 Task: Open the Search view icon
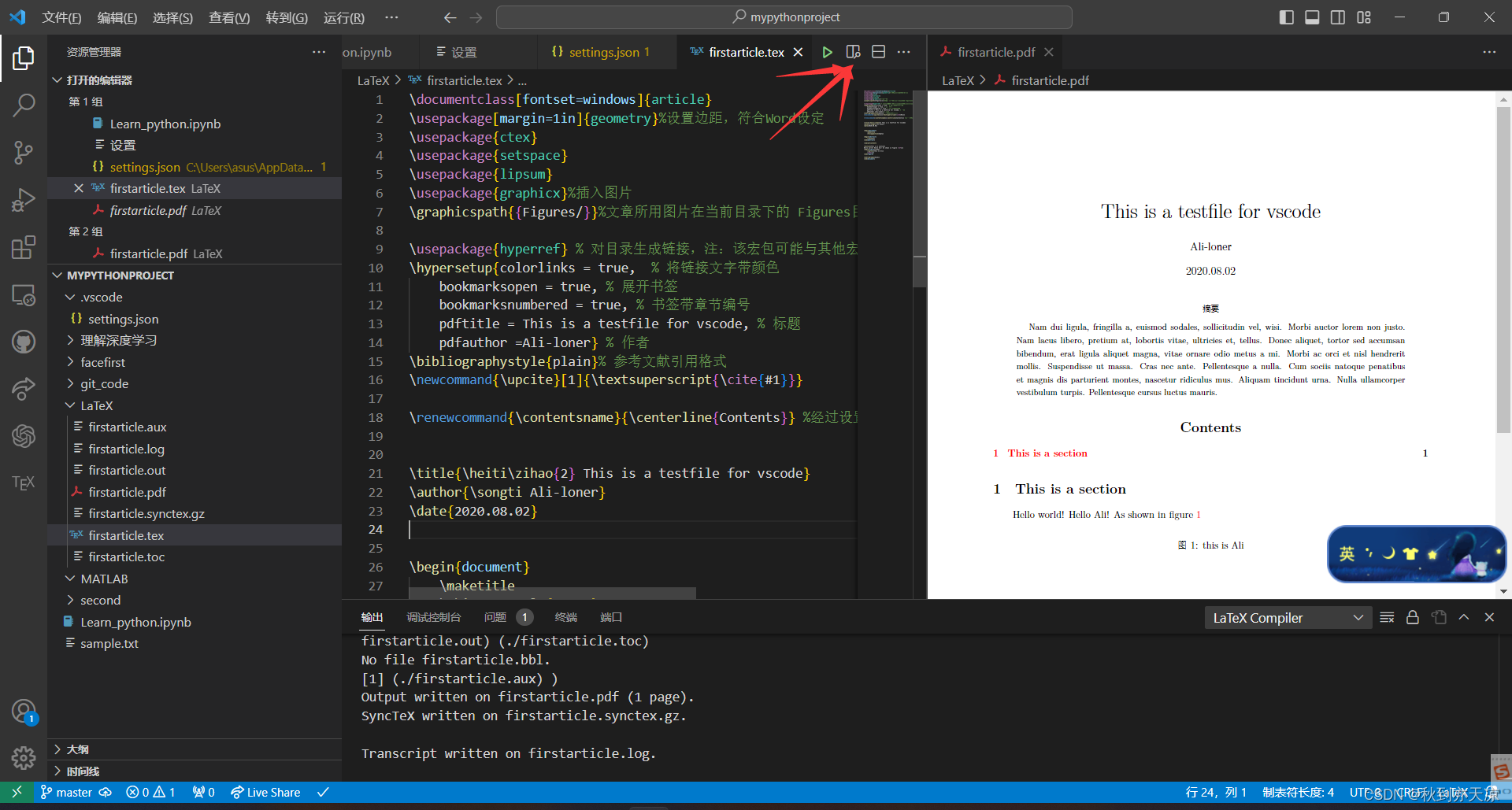[x=24, y=105]
